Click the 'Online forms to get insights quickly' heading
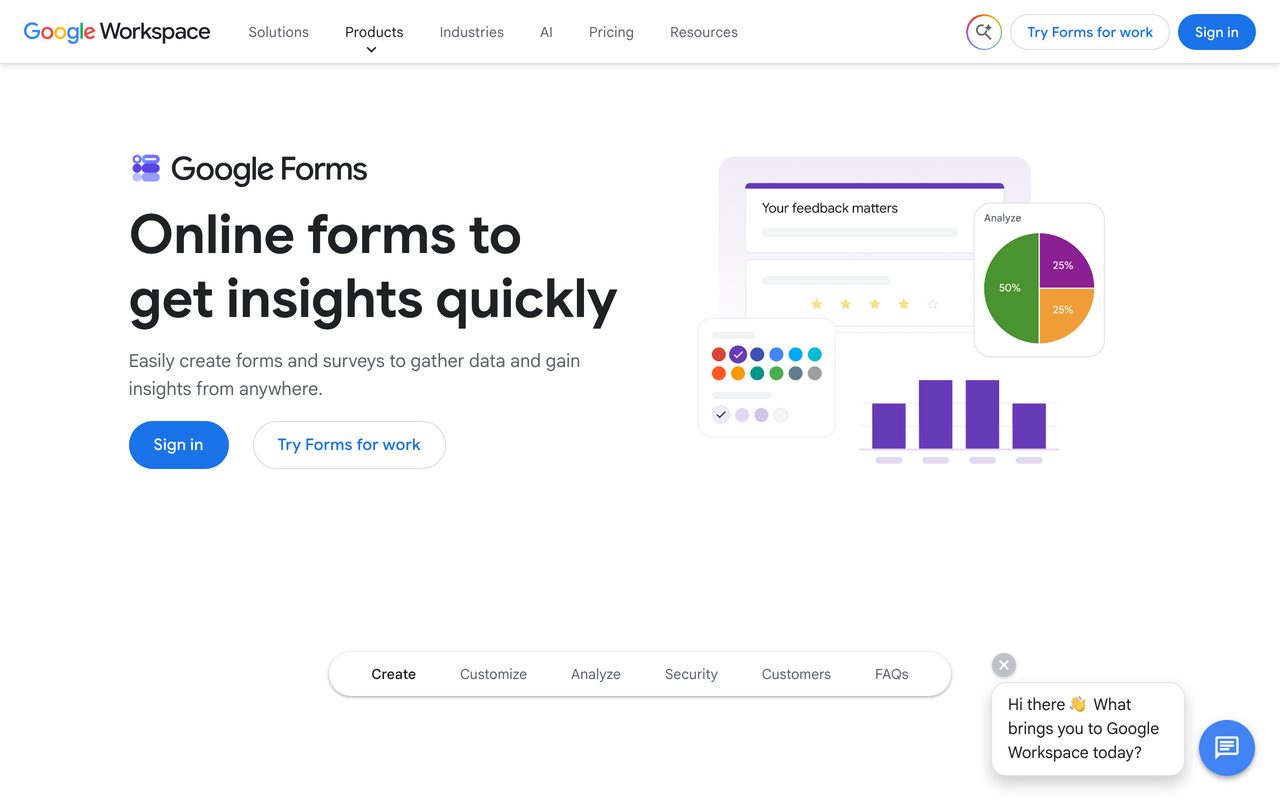This screenshot has width=1280, height=800. (x=373, y=267)
